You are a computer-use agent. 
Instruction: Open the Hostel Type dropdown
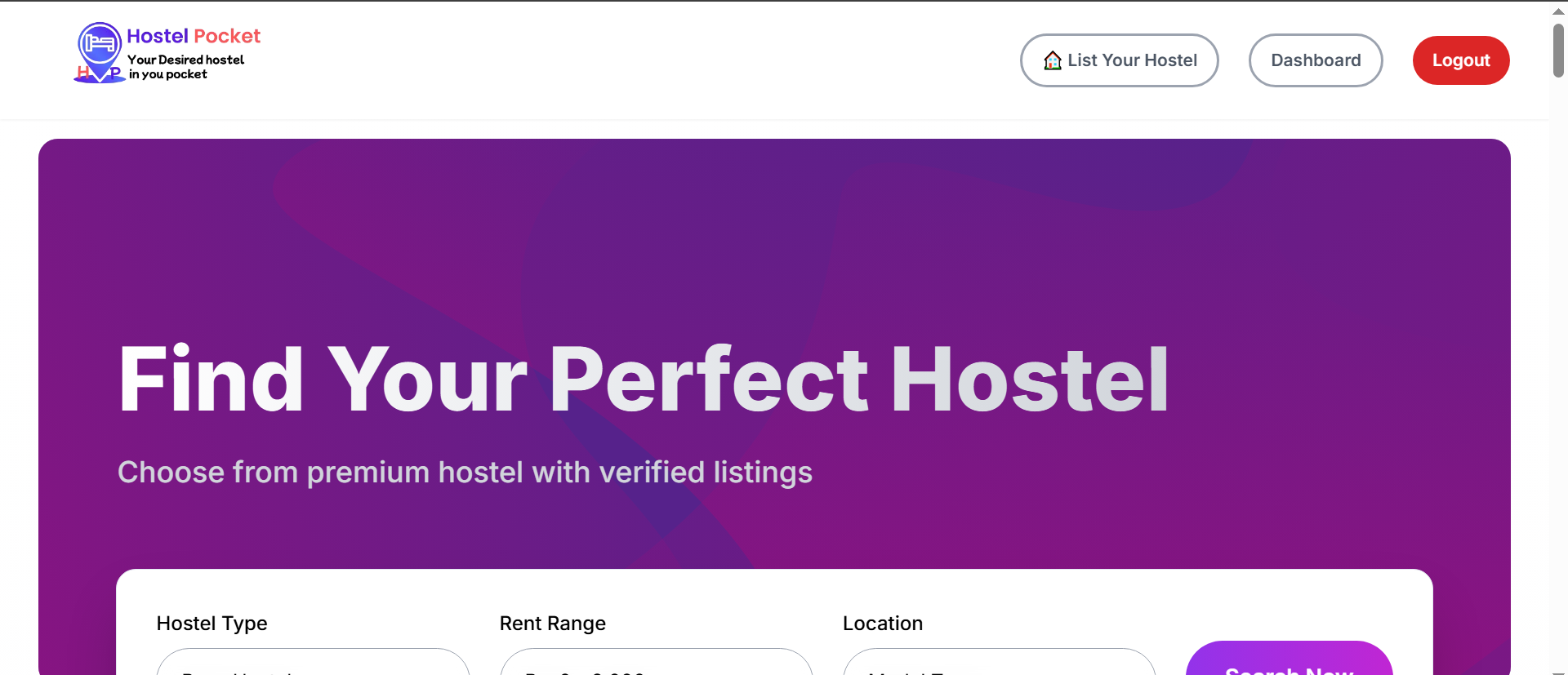pos(313,664)
